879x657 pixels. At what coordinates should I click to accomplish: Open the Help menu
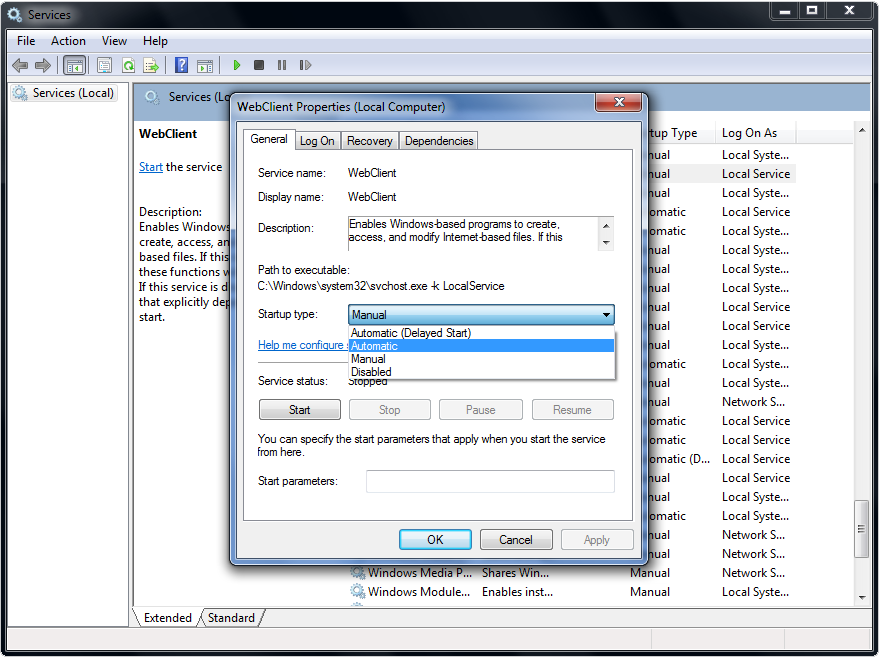[x=155, y=41]
